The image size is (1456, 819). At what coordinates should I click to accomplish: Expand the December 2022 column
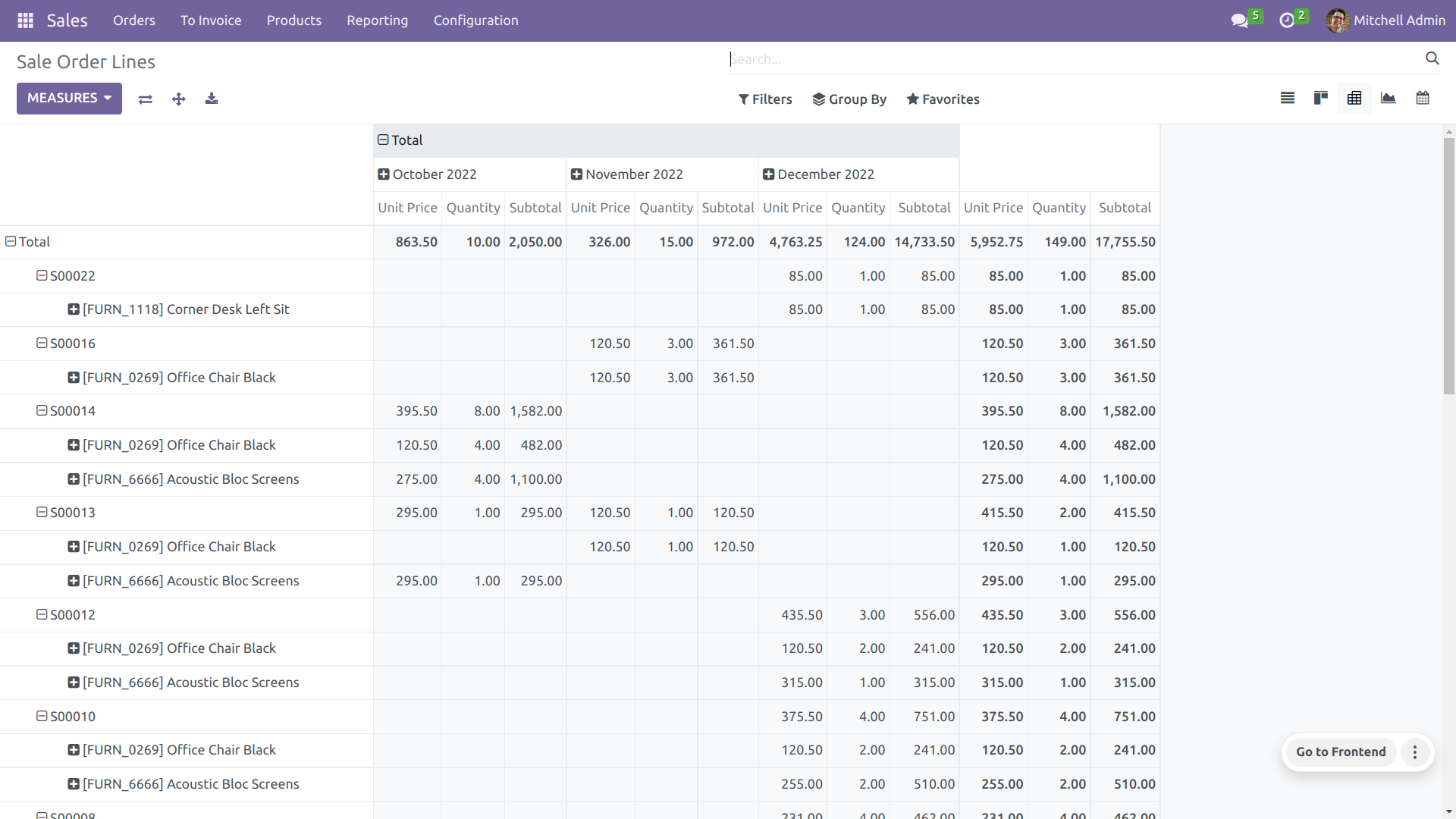click(x=768, y=174)
